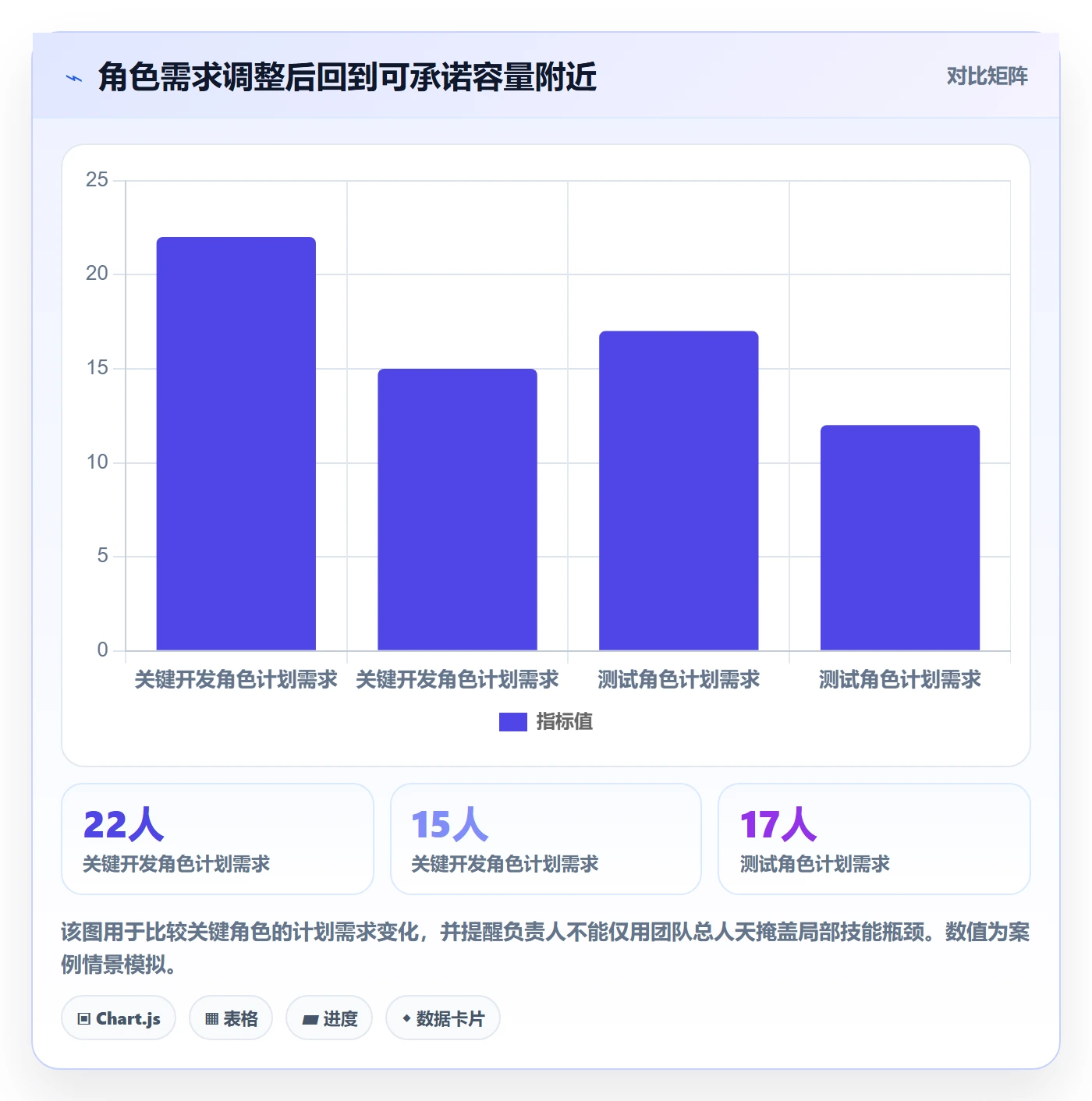Screen dimensions: 1092x1101
Task: Click the diamond icon in 数据卡片 chip
Action: coord(406,1018)
